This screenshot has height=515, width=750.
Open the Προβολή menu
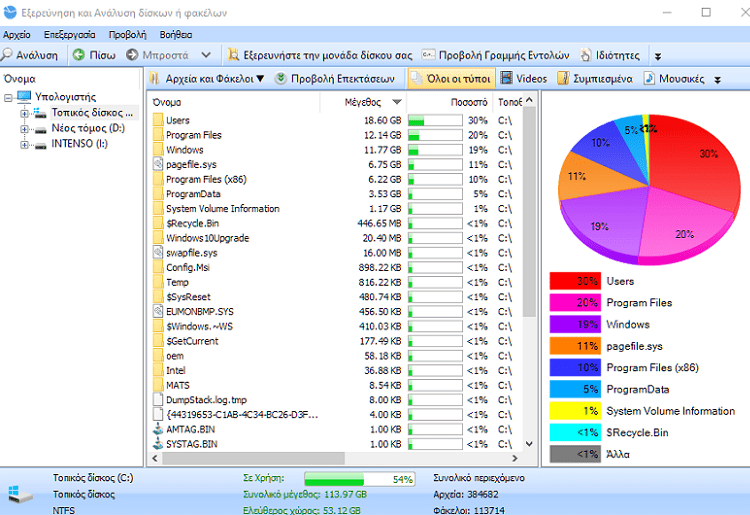pos(127,34)
